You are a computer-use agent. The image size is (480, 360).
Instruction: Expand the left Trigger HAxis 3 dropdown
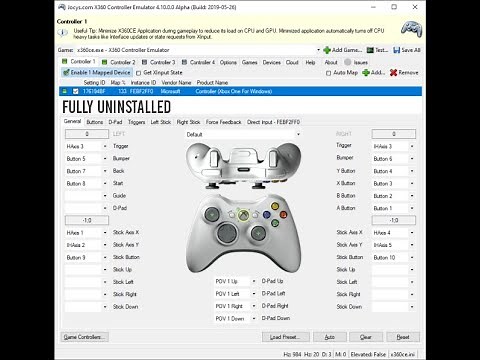click(105, 146)
